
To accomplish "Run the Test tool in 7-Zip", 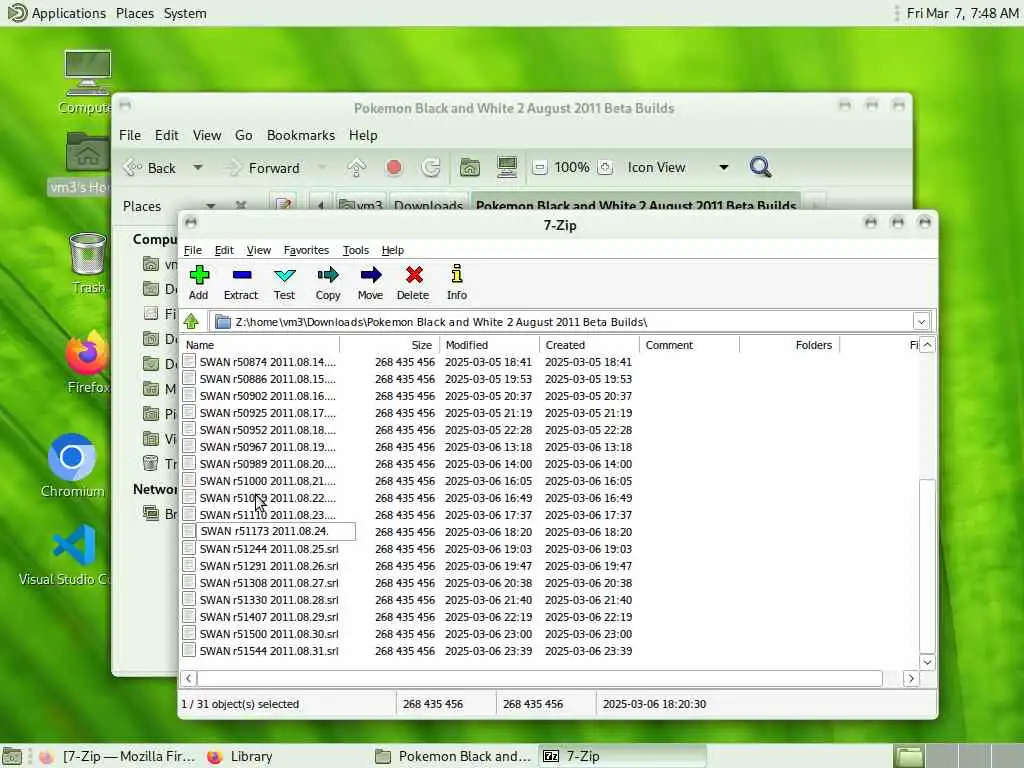I will [x=285, y=275].
